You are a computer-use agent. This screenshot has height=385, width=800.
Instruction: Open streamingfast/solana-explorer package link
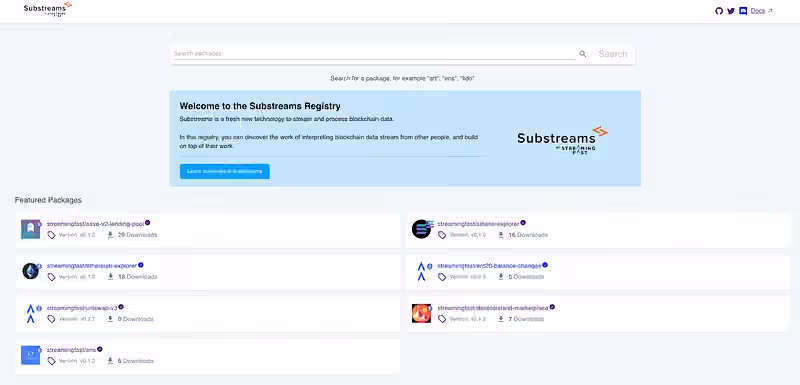(479, 223)
